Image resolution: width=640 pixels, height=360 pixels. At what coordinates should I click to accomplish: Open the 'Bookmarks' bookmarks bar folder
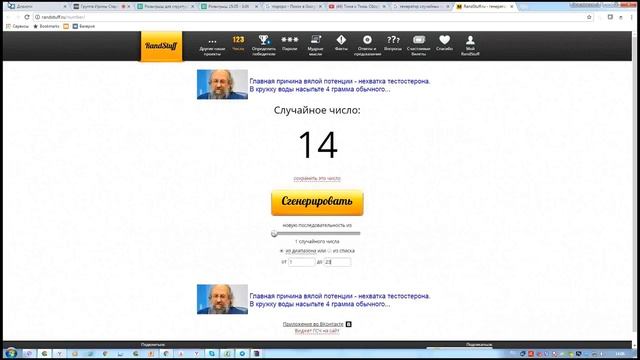click(46, 26)
